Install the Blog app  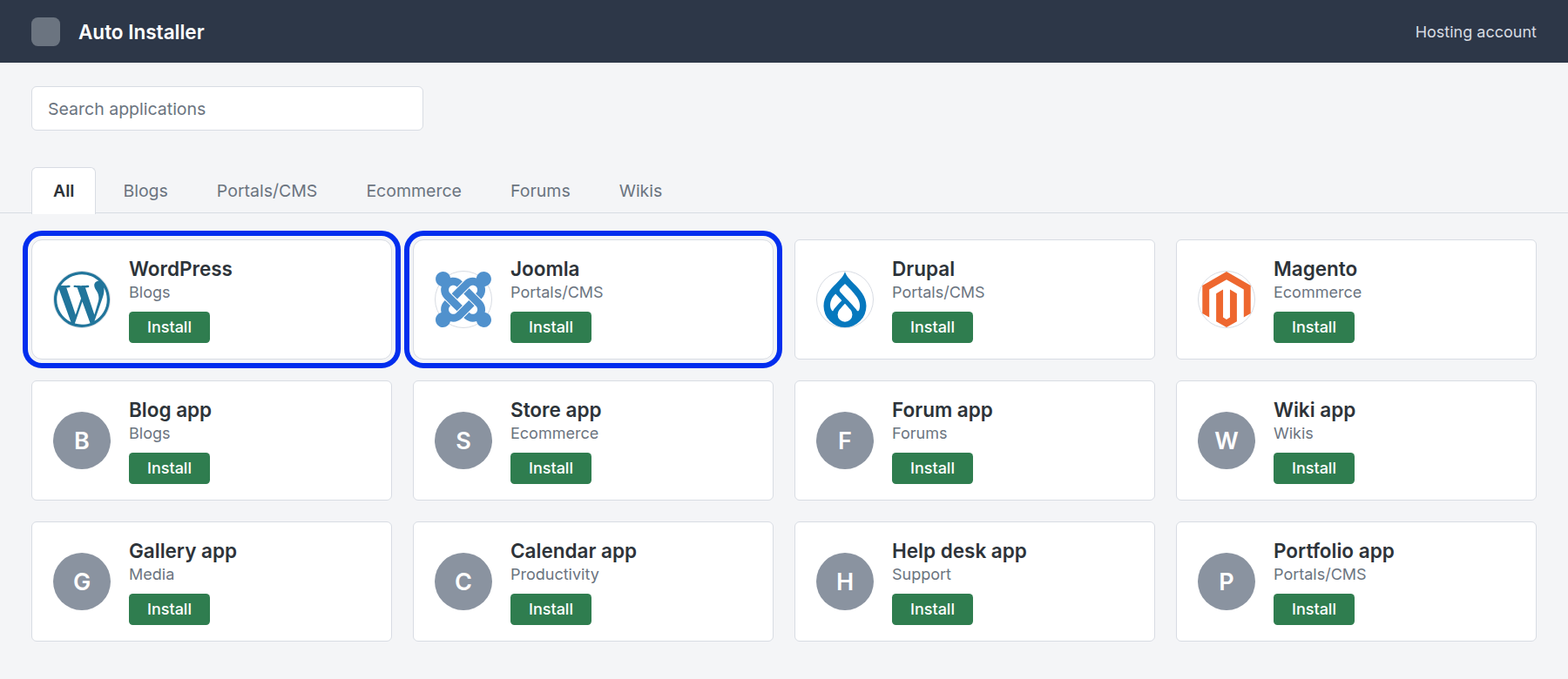(169, 468)
